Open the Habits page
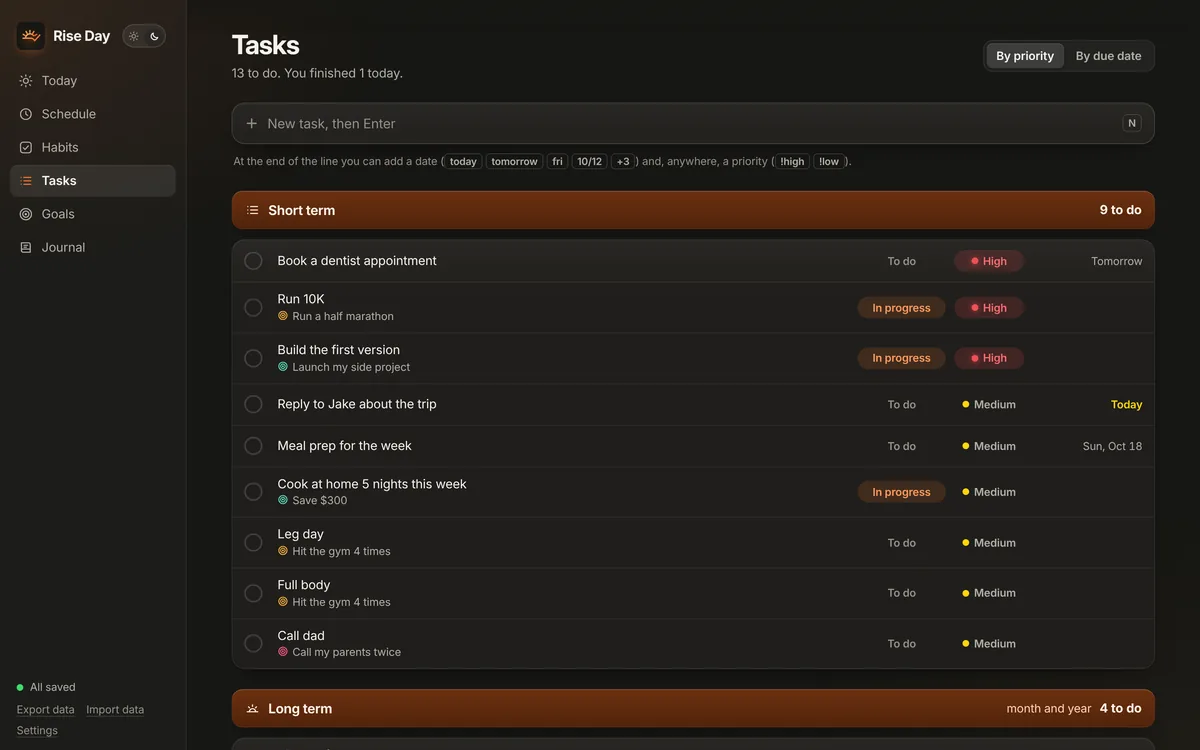Image resolution: width=1200 pixels, height=750 pixels. [93, 147]
